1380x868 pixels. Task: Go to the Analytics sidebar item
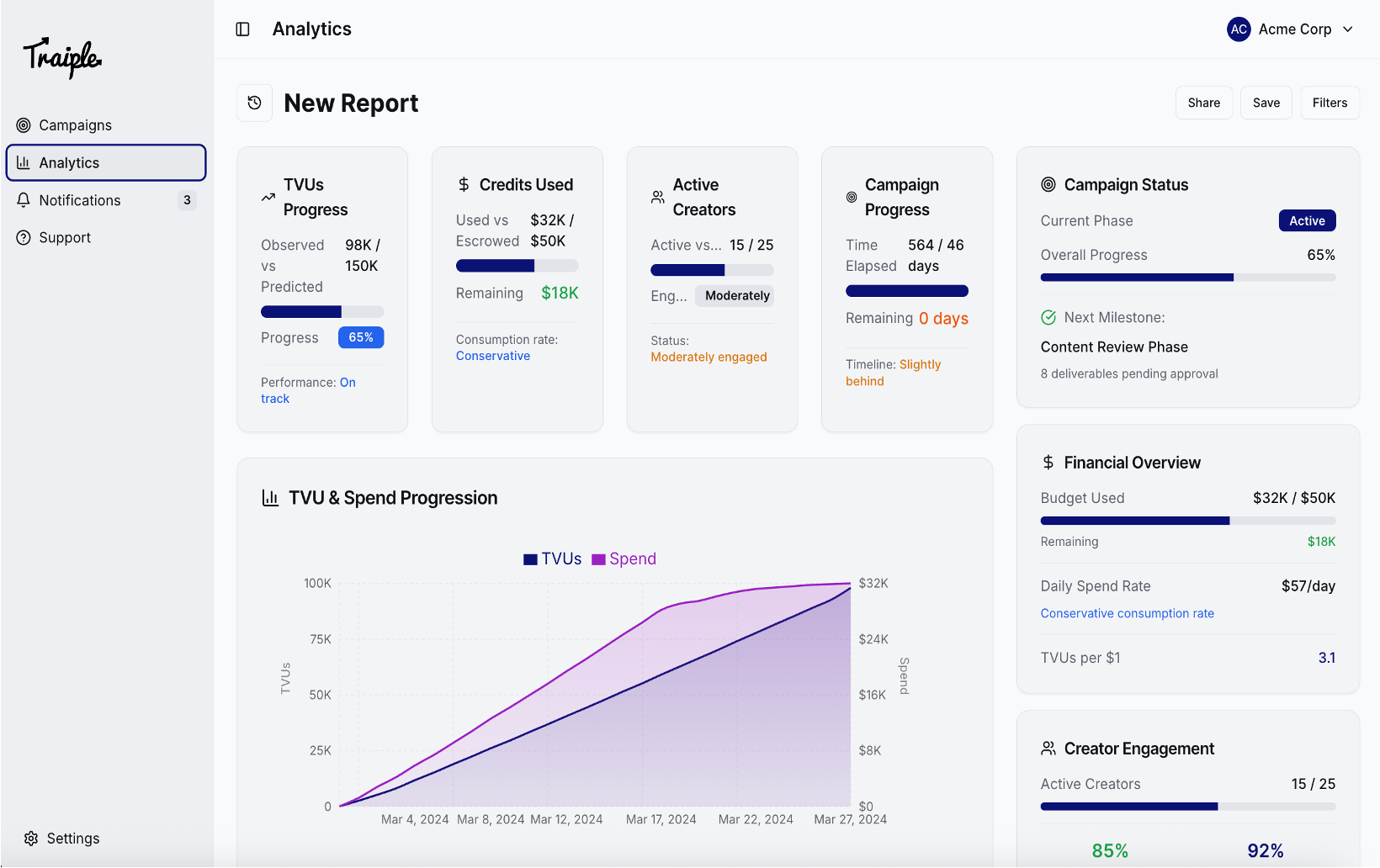106,163
